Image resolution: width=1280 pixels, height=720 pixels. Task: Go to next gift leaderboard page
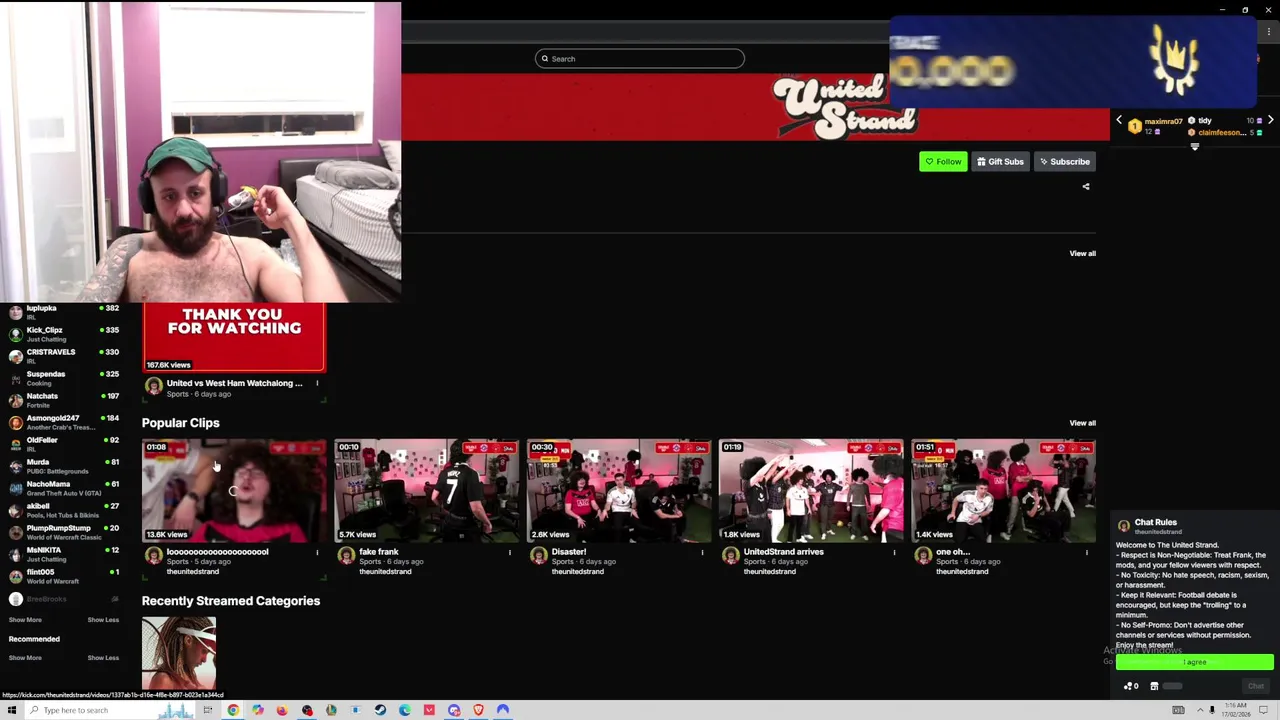point(1270,120)
